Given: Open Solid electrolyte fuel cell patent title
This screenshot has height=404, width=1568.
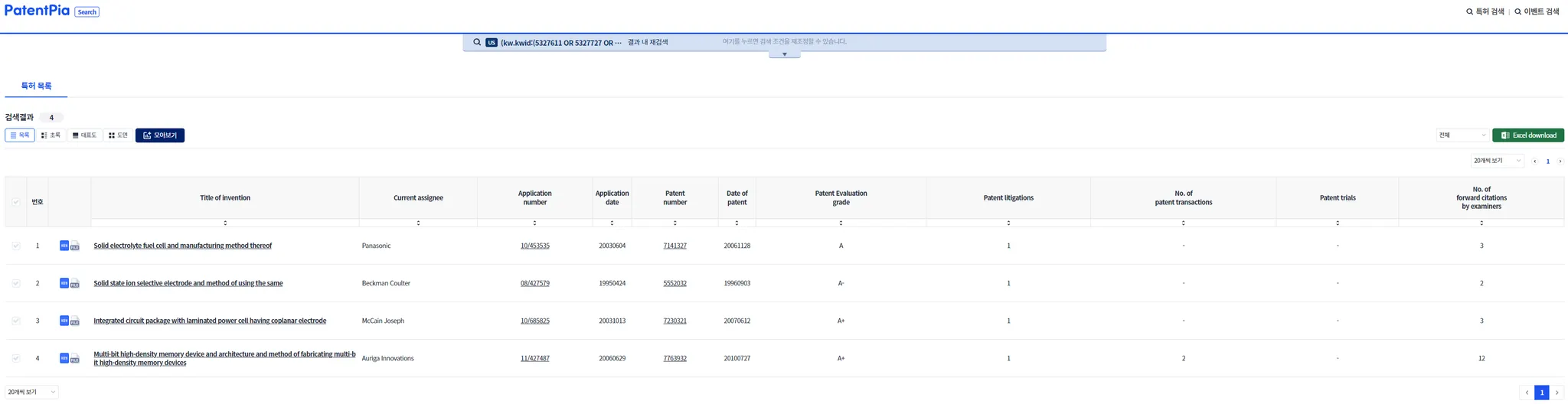Looking at the screenshot, I should tap(182, 246).
